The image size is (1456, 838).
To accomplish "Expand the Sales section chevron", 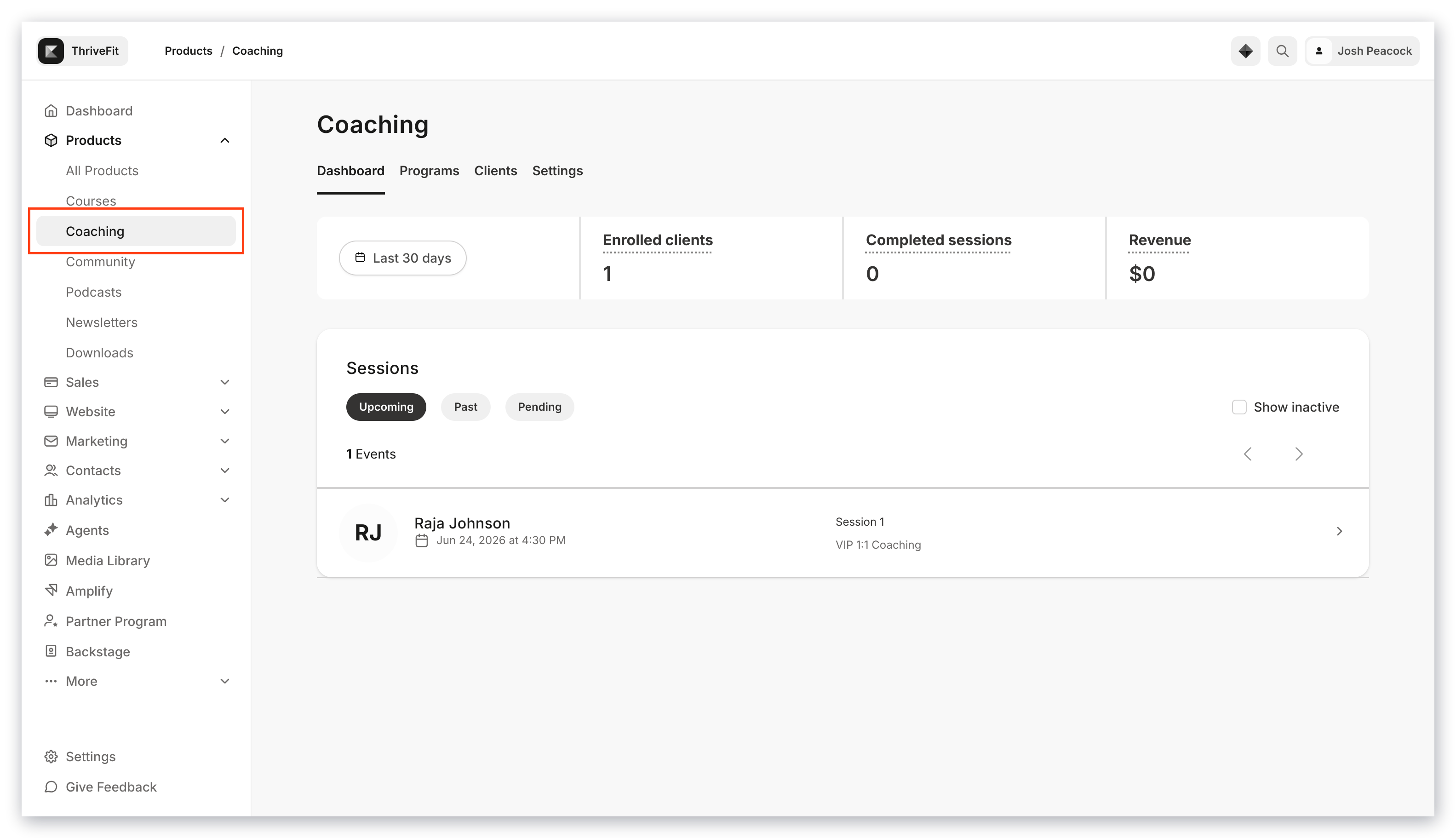I will pyautogui.click(x=225, y=382).
